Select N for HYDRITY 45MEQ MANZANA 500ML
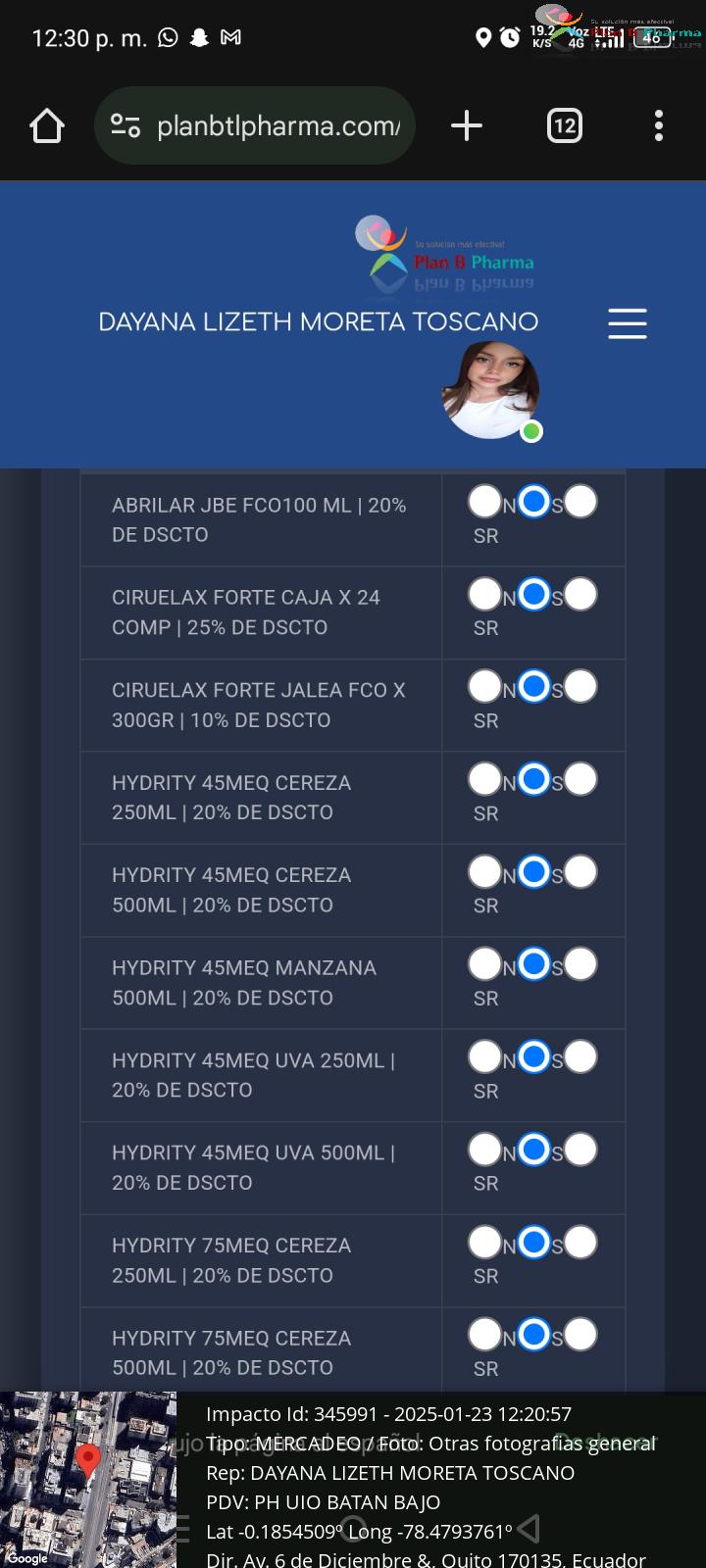Screen dimensions: 706x1568 (484, 964)
